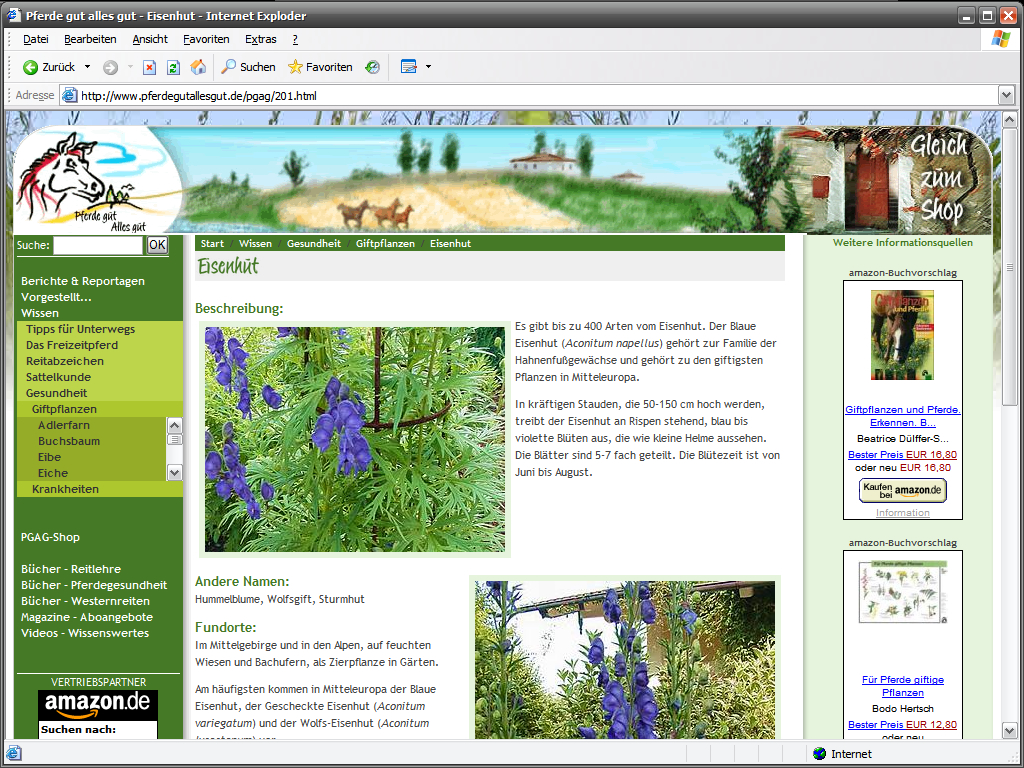Click the Giftpflanzen und Pferde book cover
The width and height of the screenshot is (1024, 768).
pos(903,335)
